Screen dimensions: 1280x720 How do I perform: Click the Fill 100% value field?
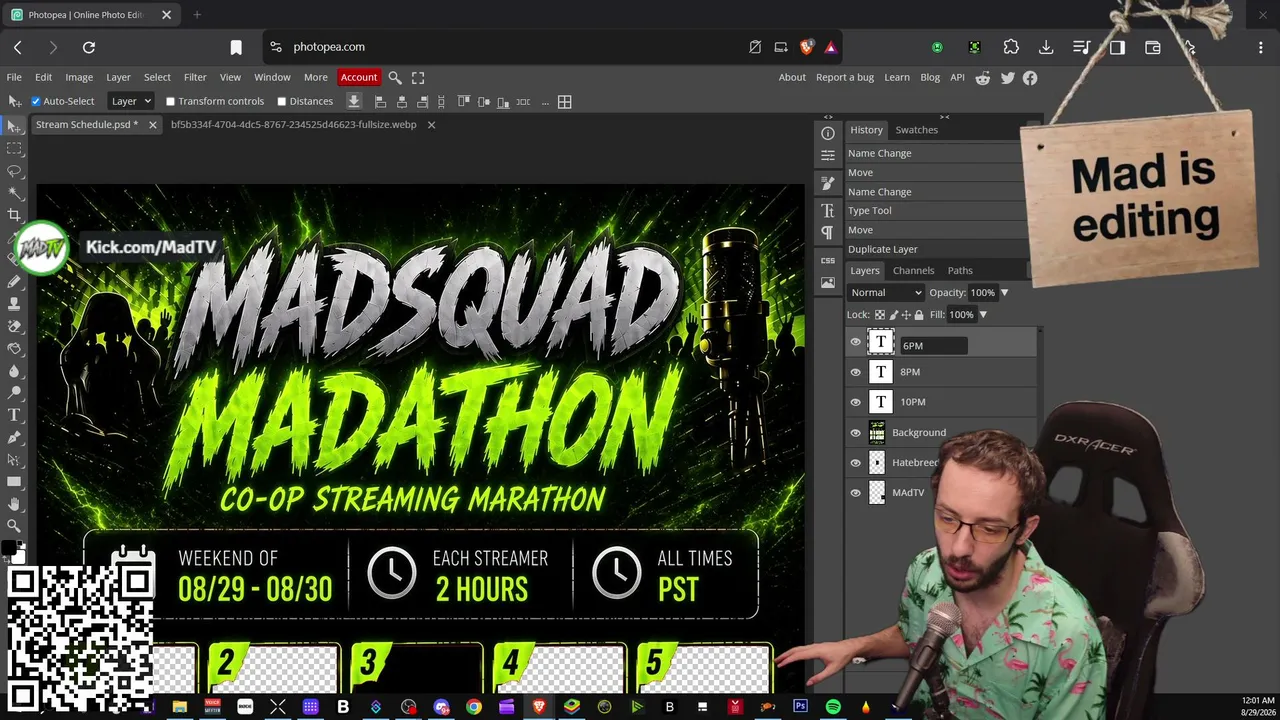click(961, 315)
